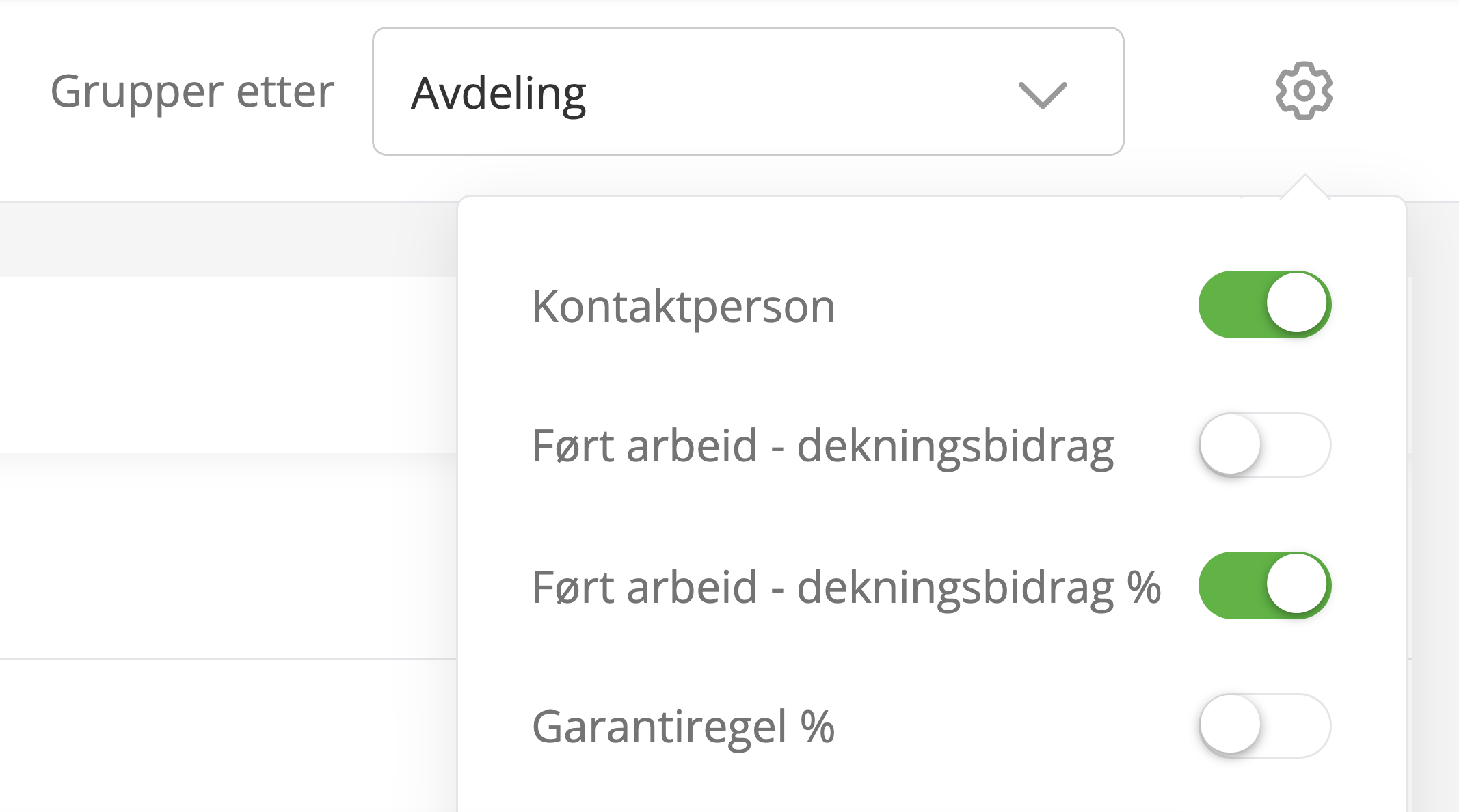This screenshot has width=1459, height=812.
Task: Click the Kontaktperson label text
Action: 684,306
